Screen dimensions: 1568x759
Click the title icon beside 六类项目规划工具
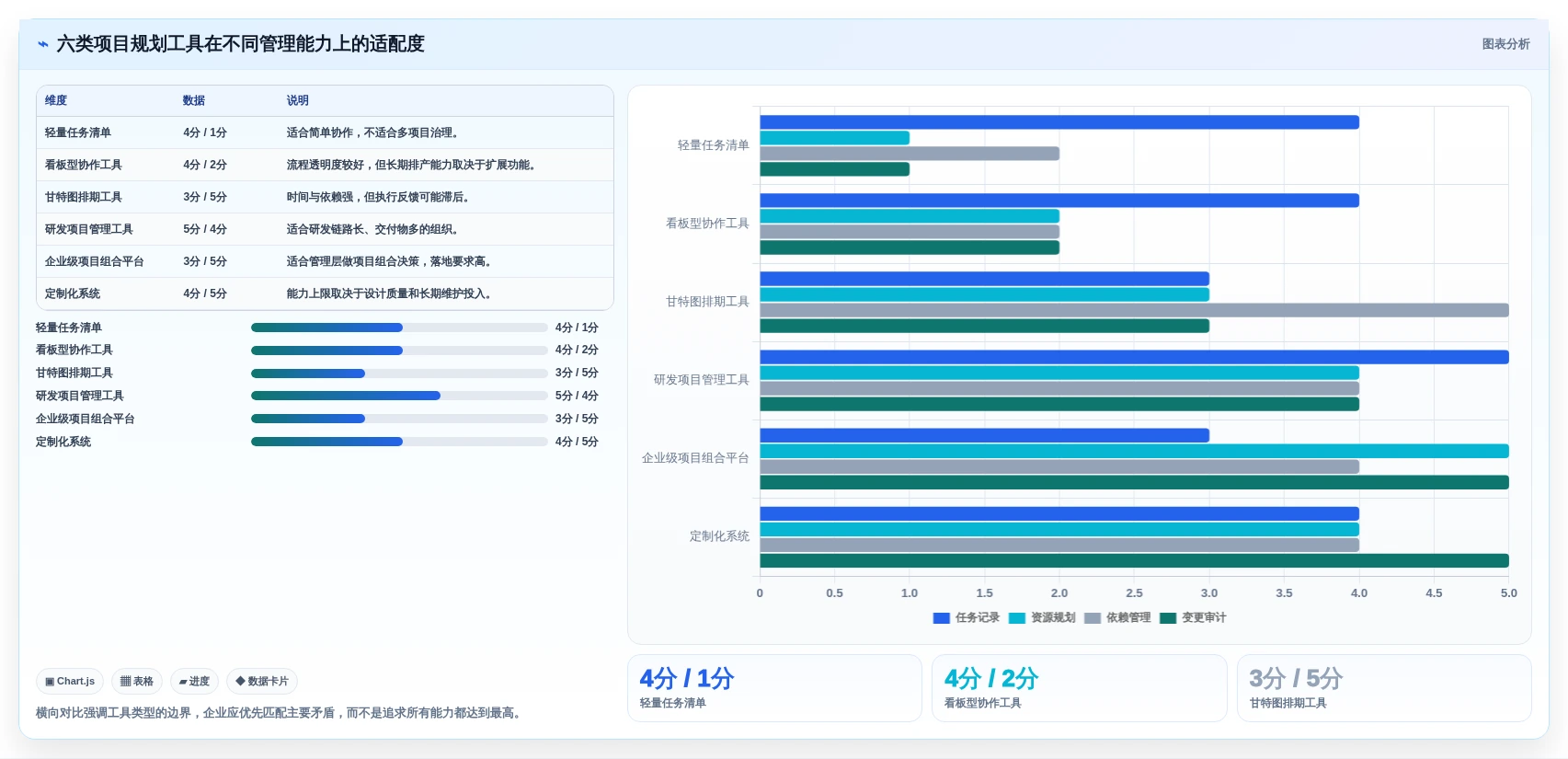coord(42,44)
